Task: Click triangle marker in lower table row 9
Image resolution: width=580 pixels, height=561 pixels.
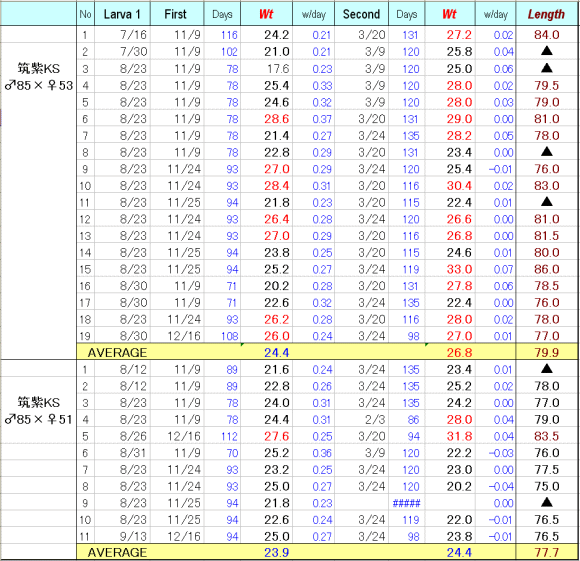Action: 546,503
